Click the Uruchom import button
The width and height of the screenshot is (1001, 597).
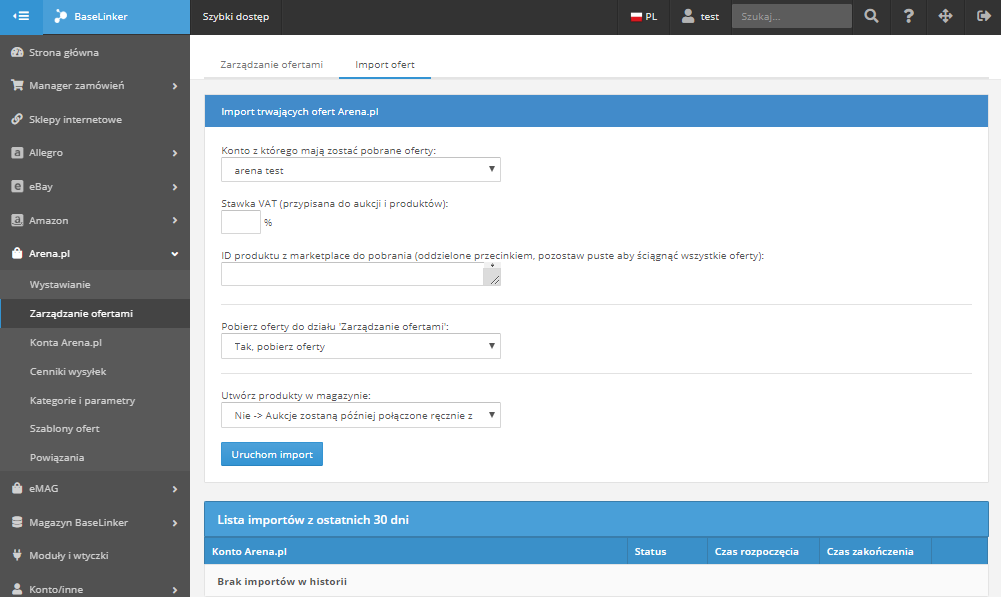(x=272, y=454)
